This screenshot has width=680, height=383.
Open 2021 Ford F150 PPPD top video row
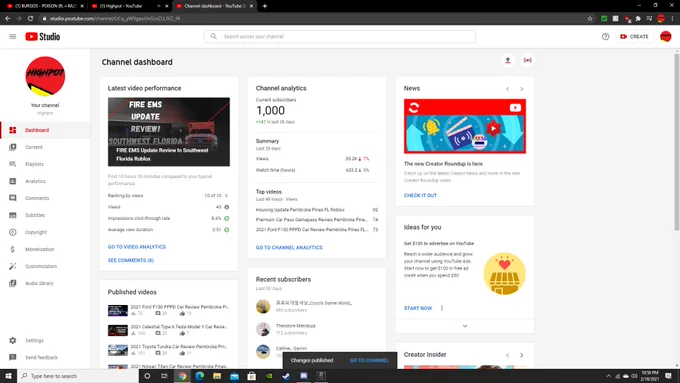tap(317, 229)
